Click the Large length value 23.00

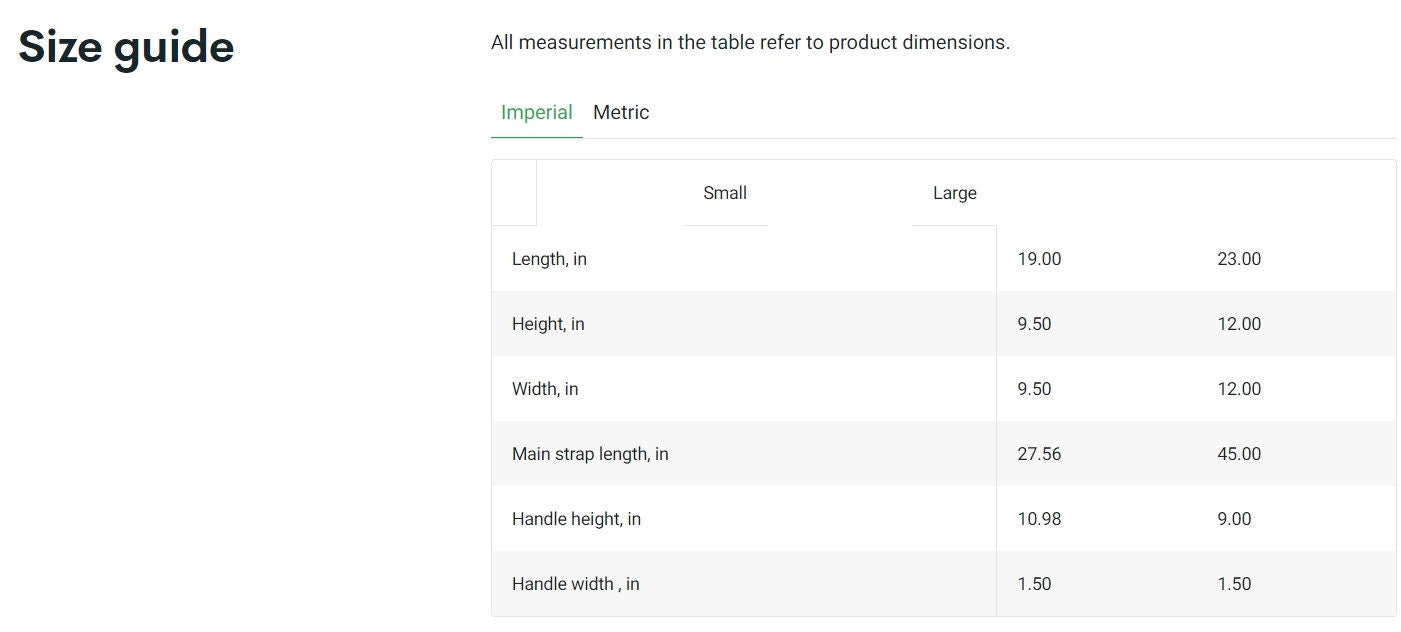click(1239, 259)
